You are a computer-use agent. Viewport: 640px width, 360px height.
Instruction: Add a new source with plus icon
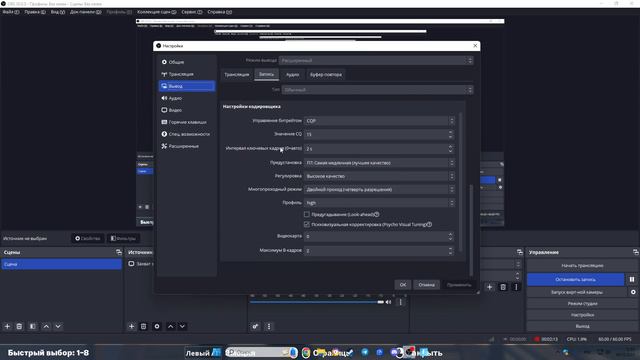[x=131, y=327]
